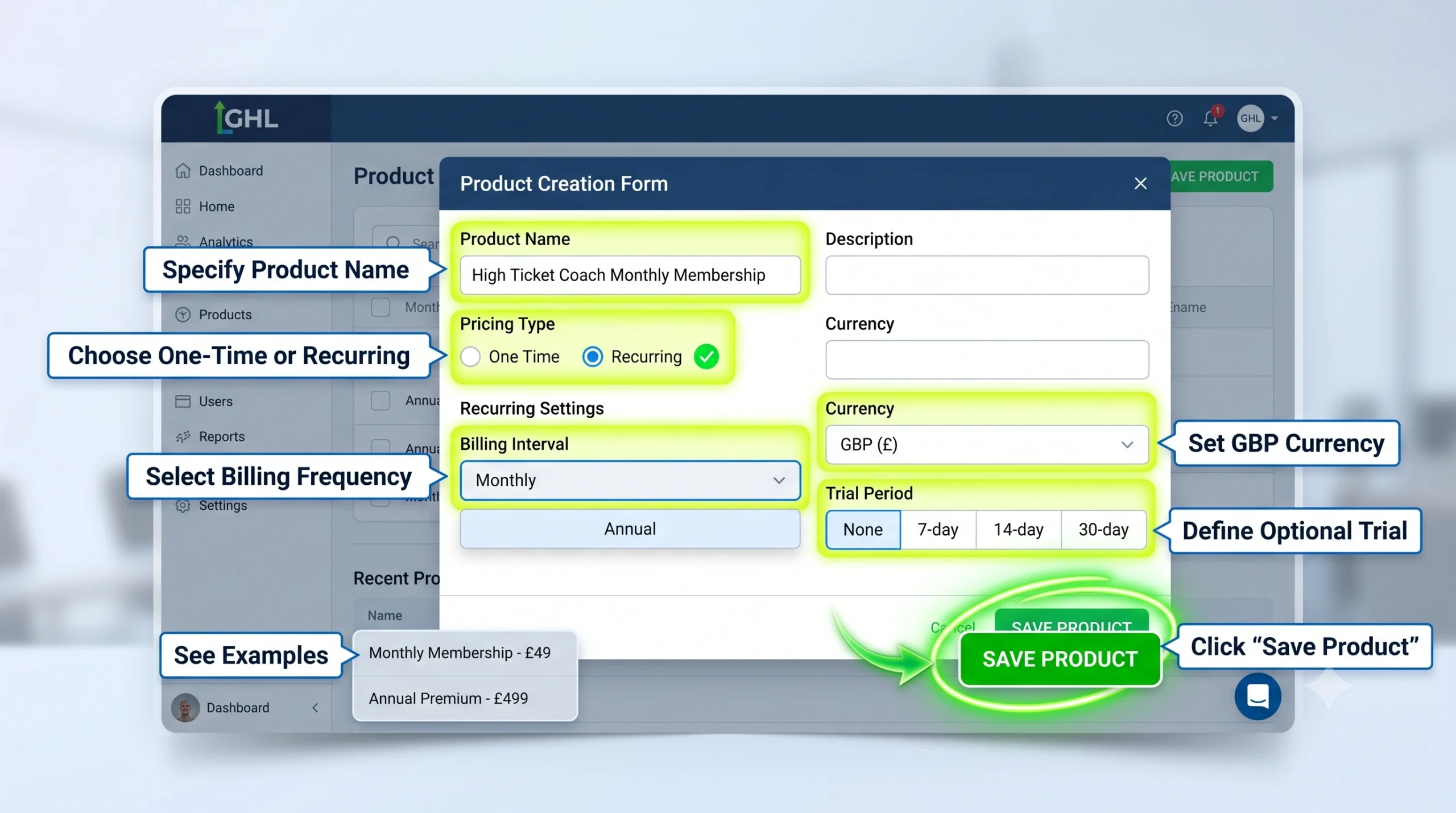Select the Recurring pricing radio button
The image size is (1456, 813).
point(592,357)
